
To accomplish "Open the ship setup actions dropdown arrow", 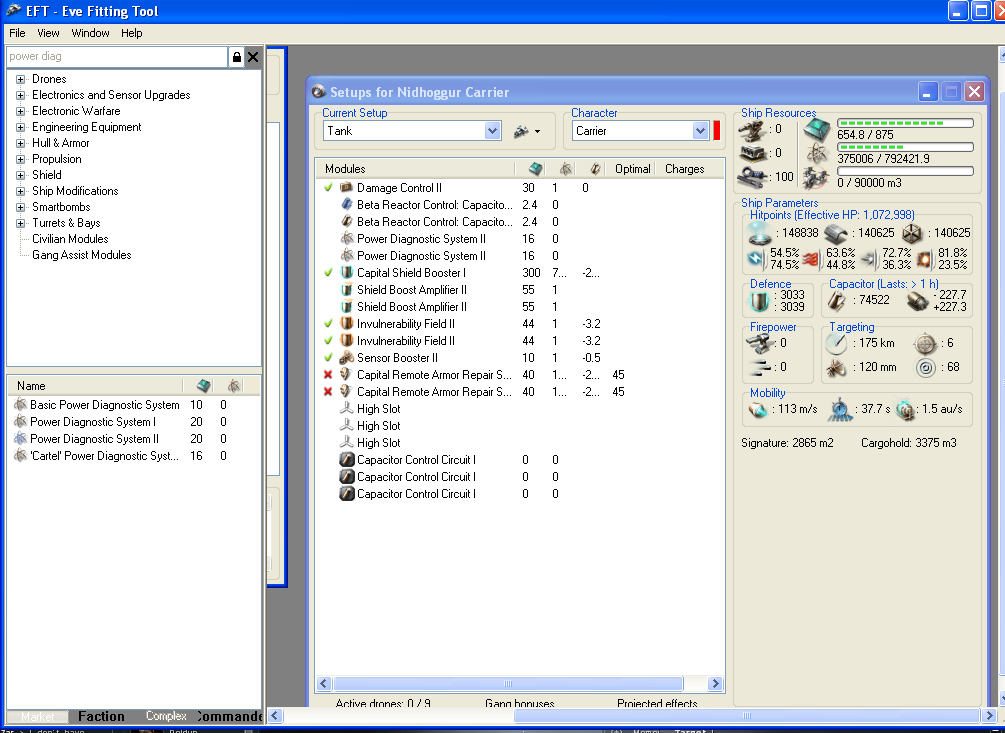I will pyautogui.click(x=537, y=131).
